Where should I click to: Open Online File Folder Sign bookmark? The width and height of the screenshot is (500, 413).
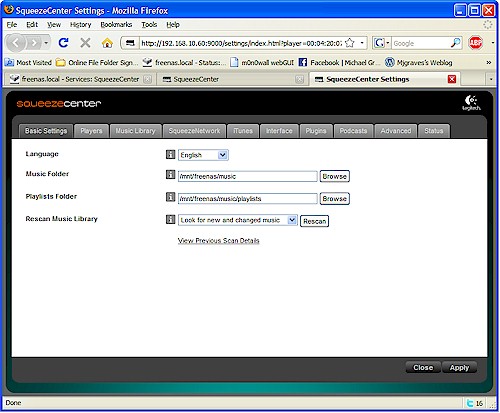97,62
